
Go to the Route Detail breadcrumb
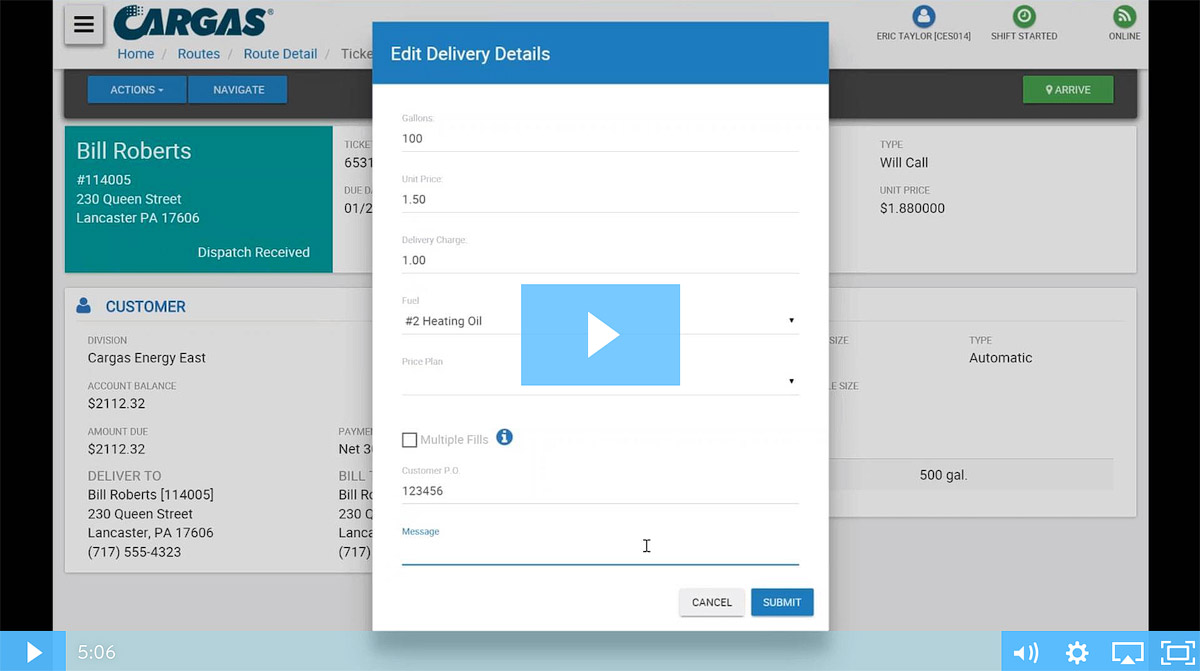tap(280, 54)
